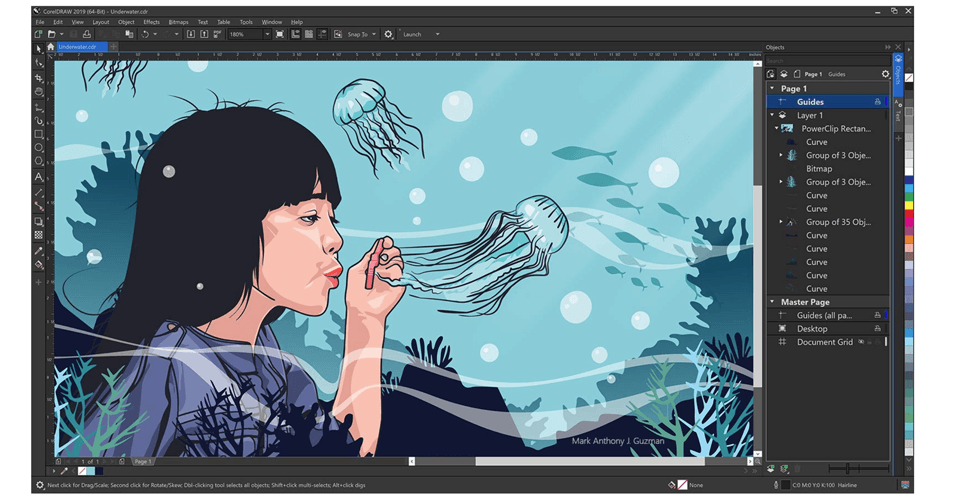The width and height of the screenshot is (960, 500).
Task: Open the Undo history dropdown arrow
Action: pos(155,34)
